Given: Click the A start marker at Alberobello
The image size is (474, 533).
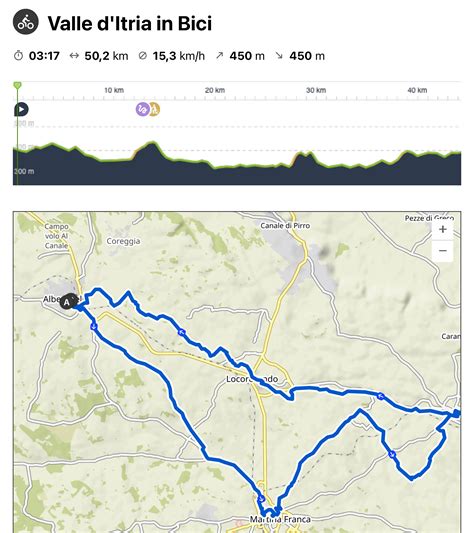Looking at the screenshot, I should (x=68, y=302).
